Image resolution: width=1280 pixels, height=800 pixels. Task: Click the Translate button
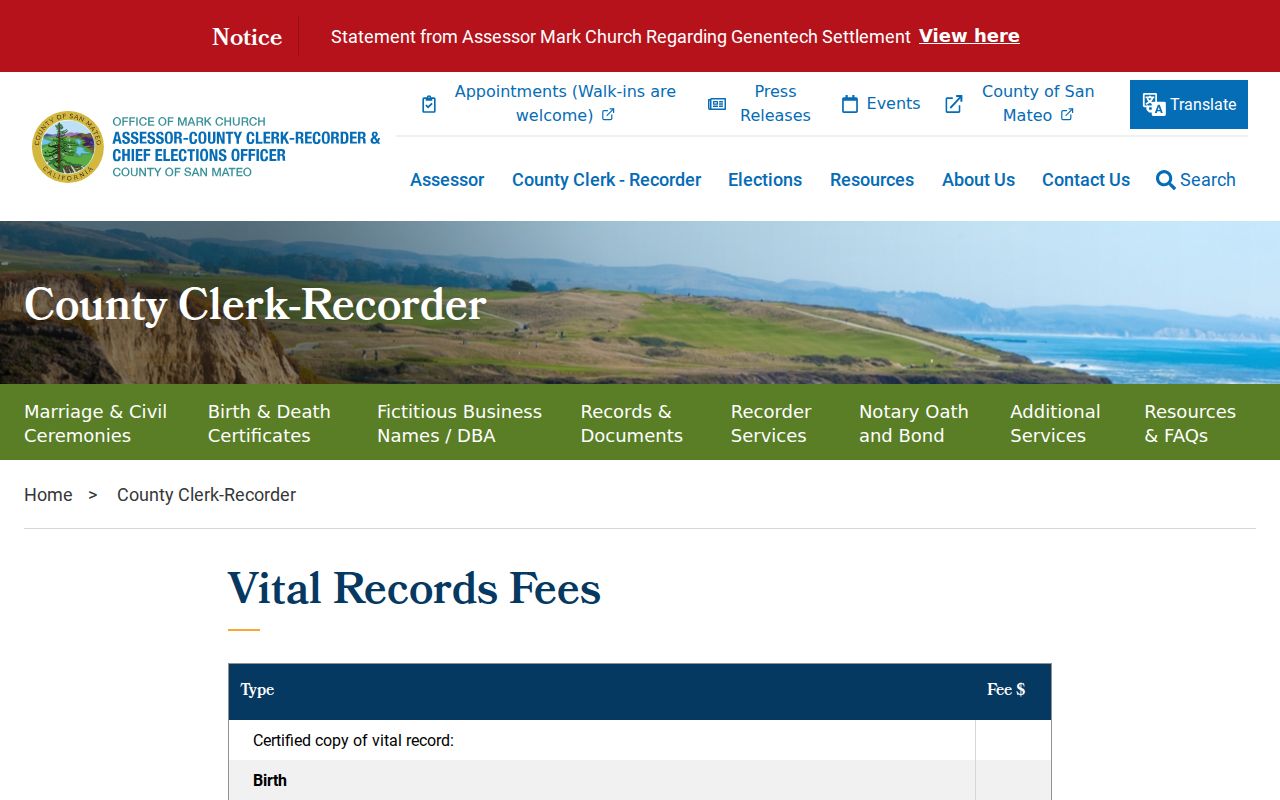(x=1189, y=104)
